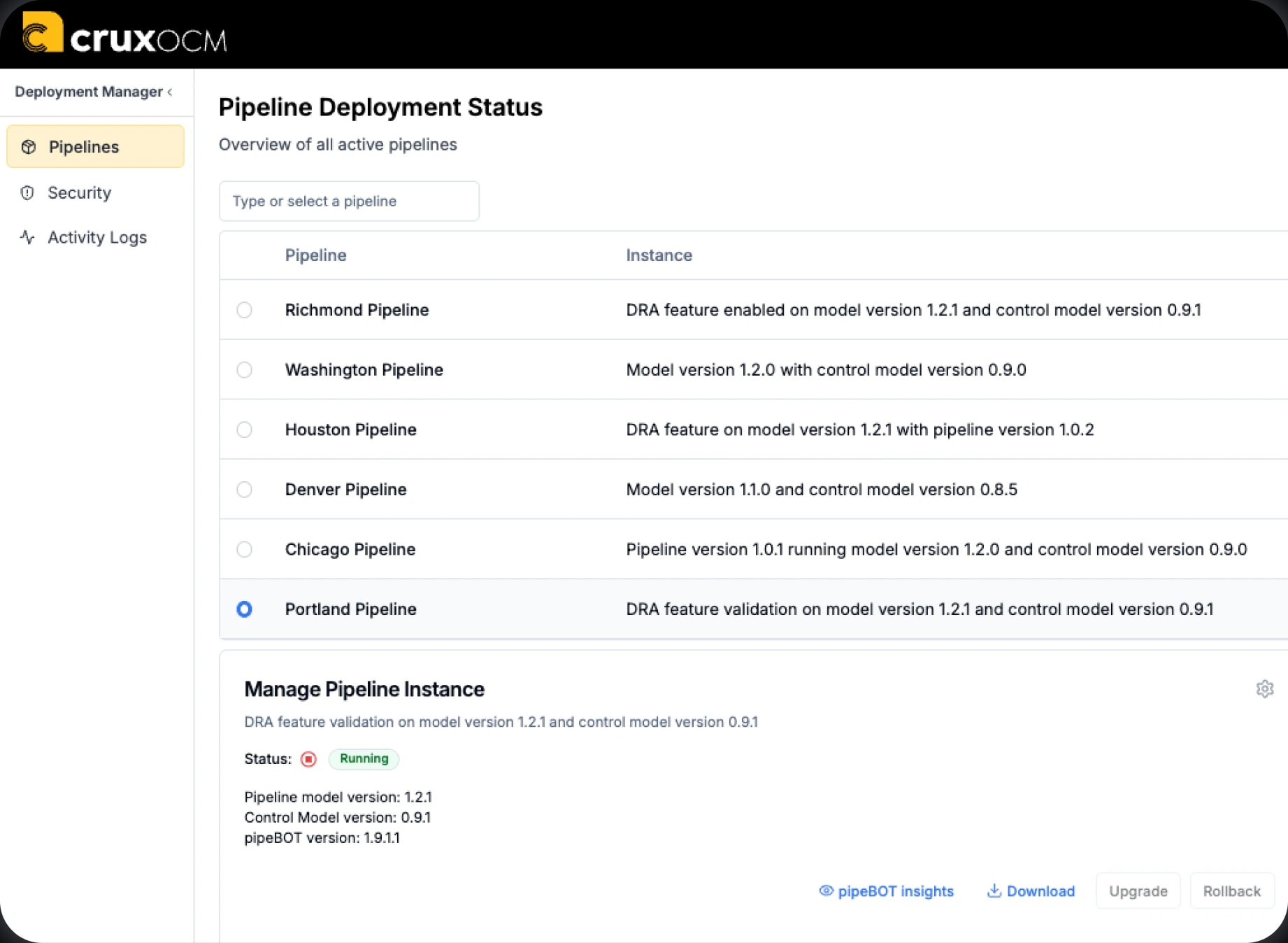Click the 'Portland Pipeline' name

[x=350, y=609]
